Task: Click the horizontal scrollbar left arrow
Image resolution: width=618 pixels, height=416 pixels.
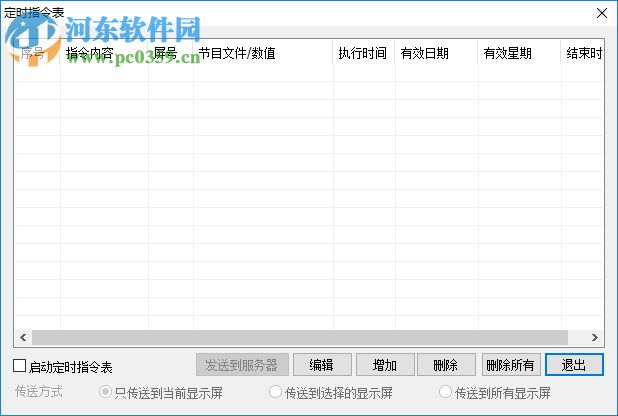Action: click(x=23, y=338)
